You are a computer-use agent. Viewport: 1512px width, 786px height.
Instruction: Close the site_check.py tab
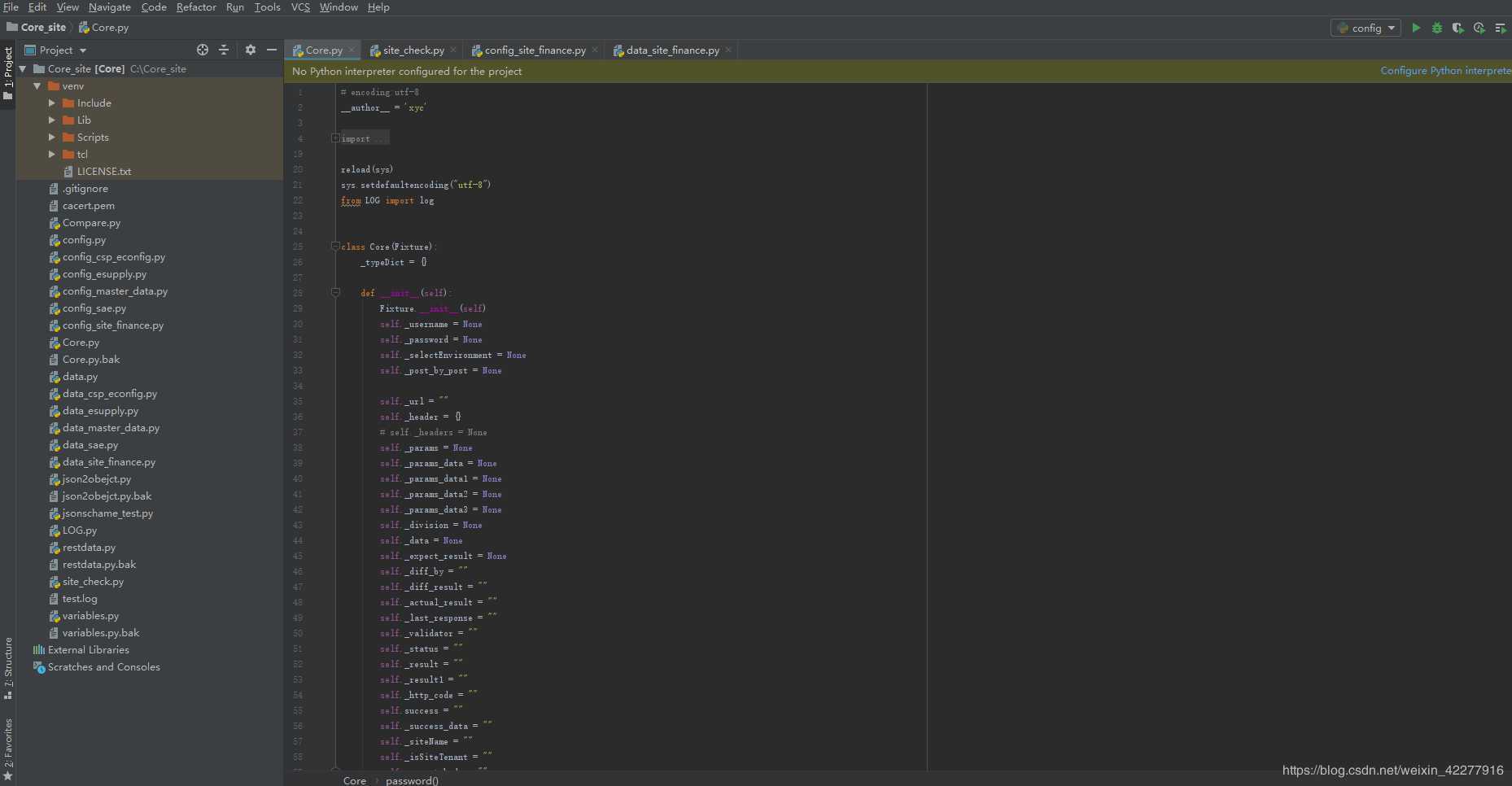click(x=453, y=50)
